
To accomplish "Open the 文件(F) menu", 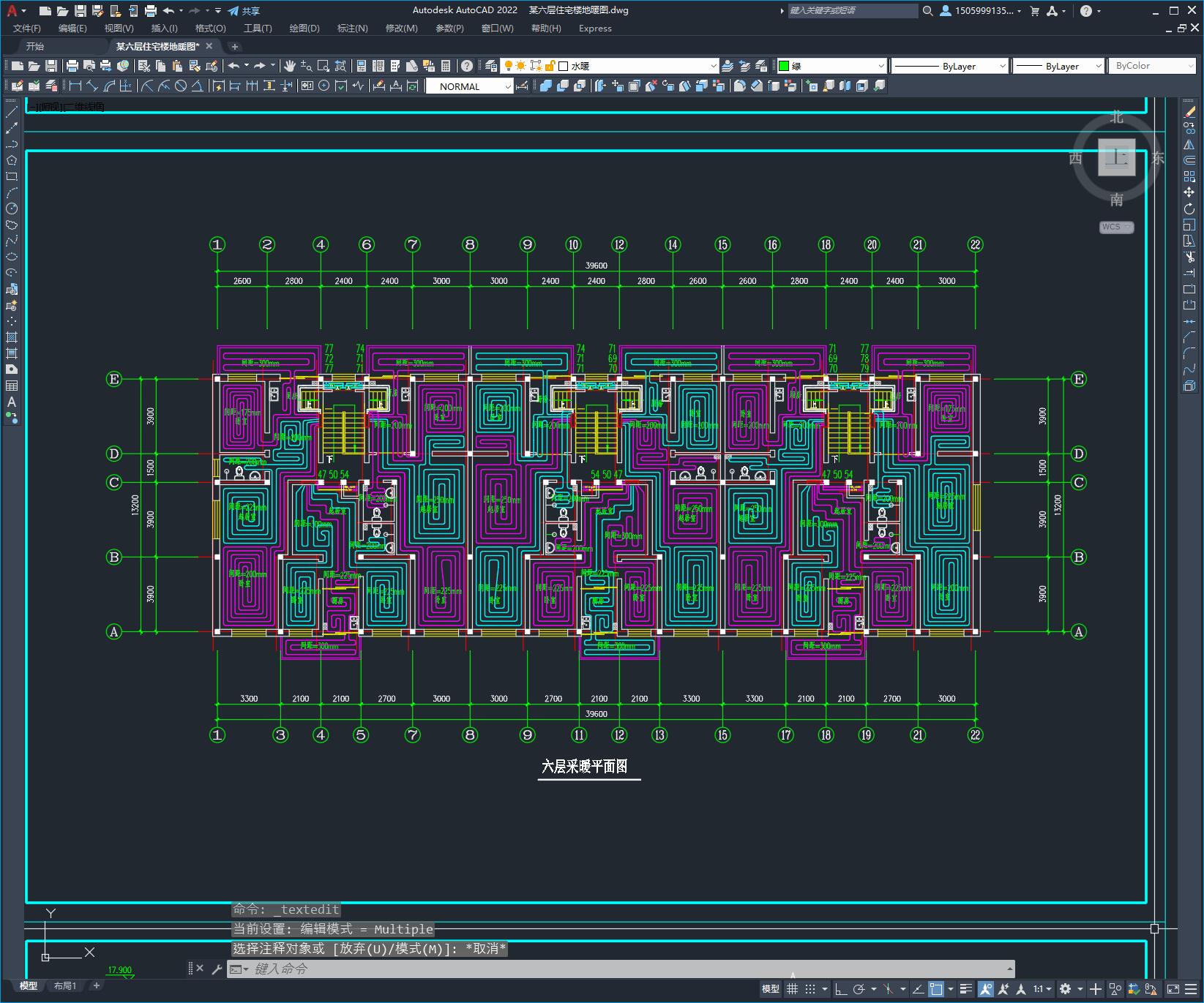I will (27, 29).
